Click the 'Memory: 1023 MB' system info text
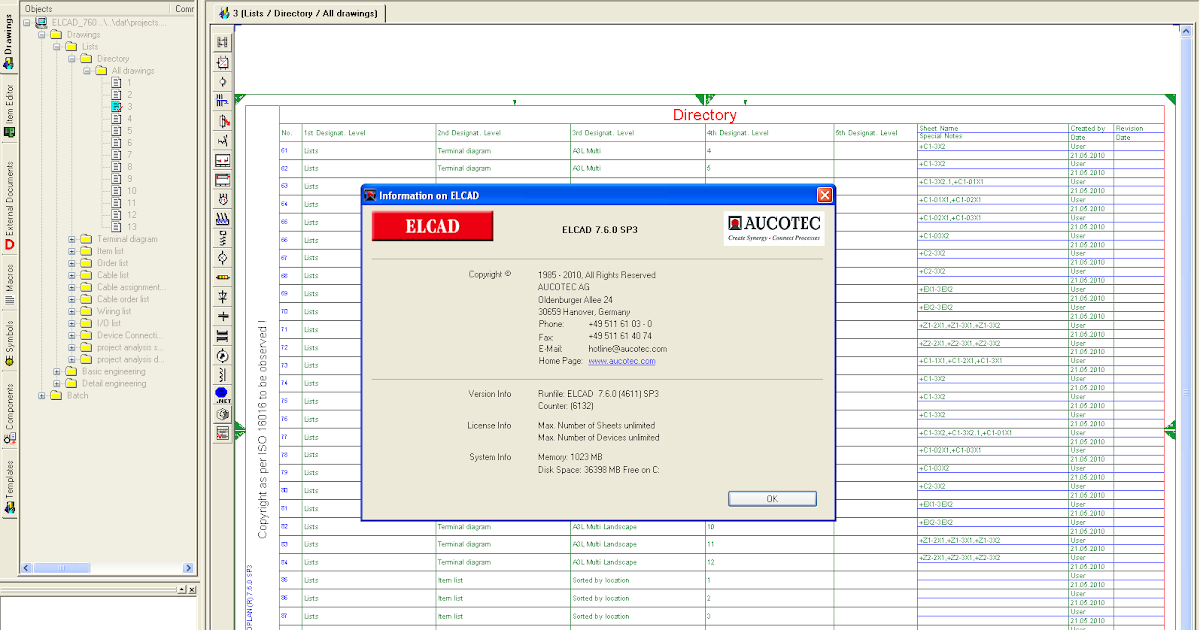Screen dimensions: 1200x630 point(571,457)
